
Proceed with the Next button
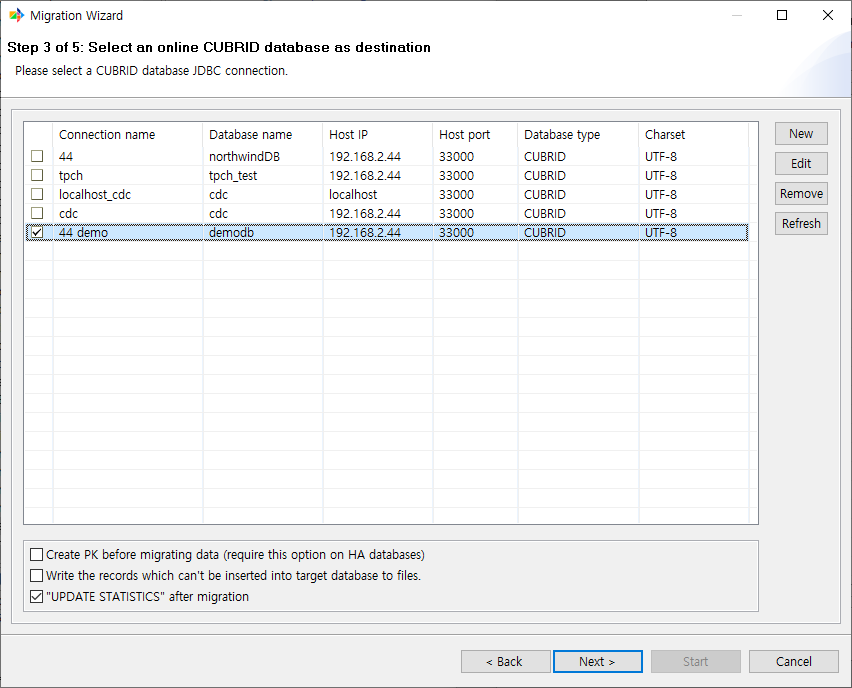(x=597, y=662)
